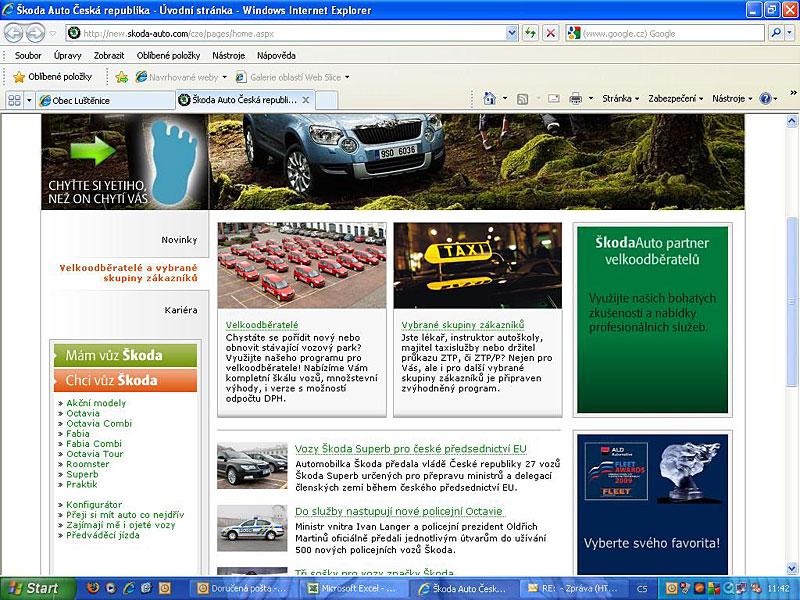Open the Konfigurátor link

(x=94, y=505)
